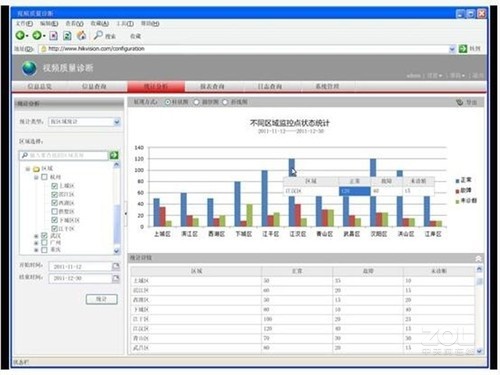Collapse the root 区域 tree node
The width and height of the screenshot is (500, 375).
28,169
